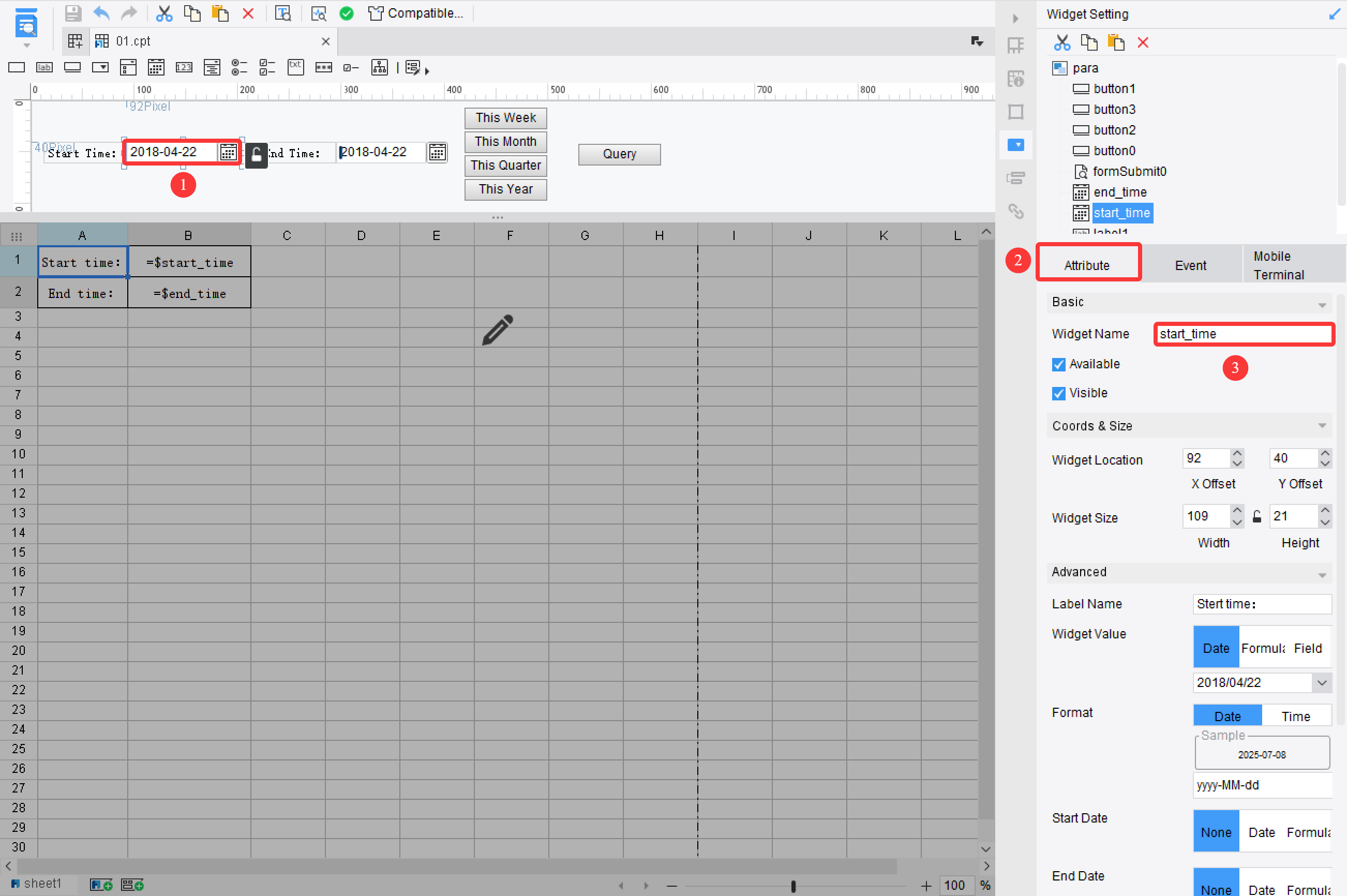Screen dimensions: 1347x896
Task: Click the zoom slider handle at bottom
Action: (x=793, y=886)
